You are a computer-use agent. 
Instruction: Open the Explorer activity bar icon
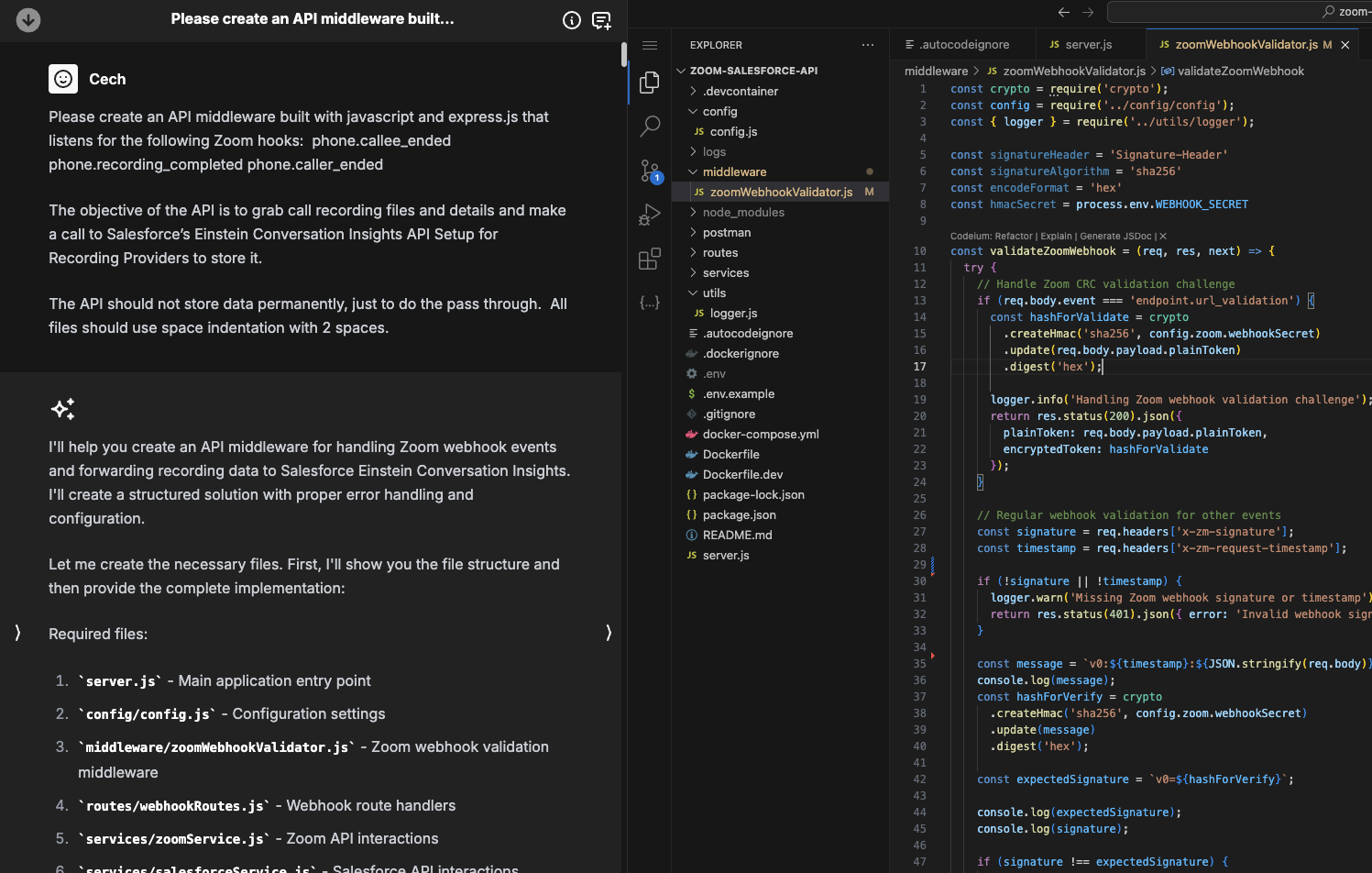650,83
